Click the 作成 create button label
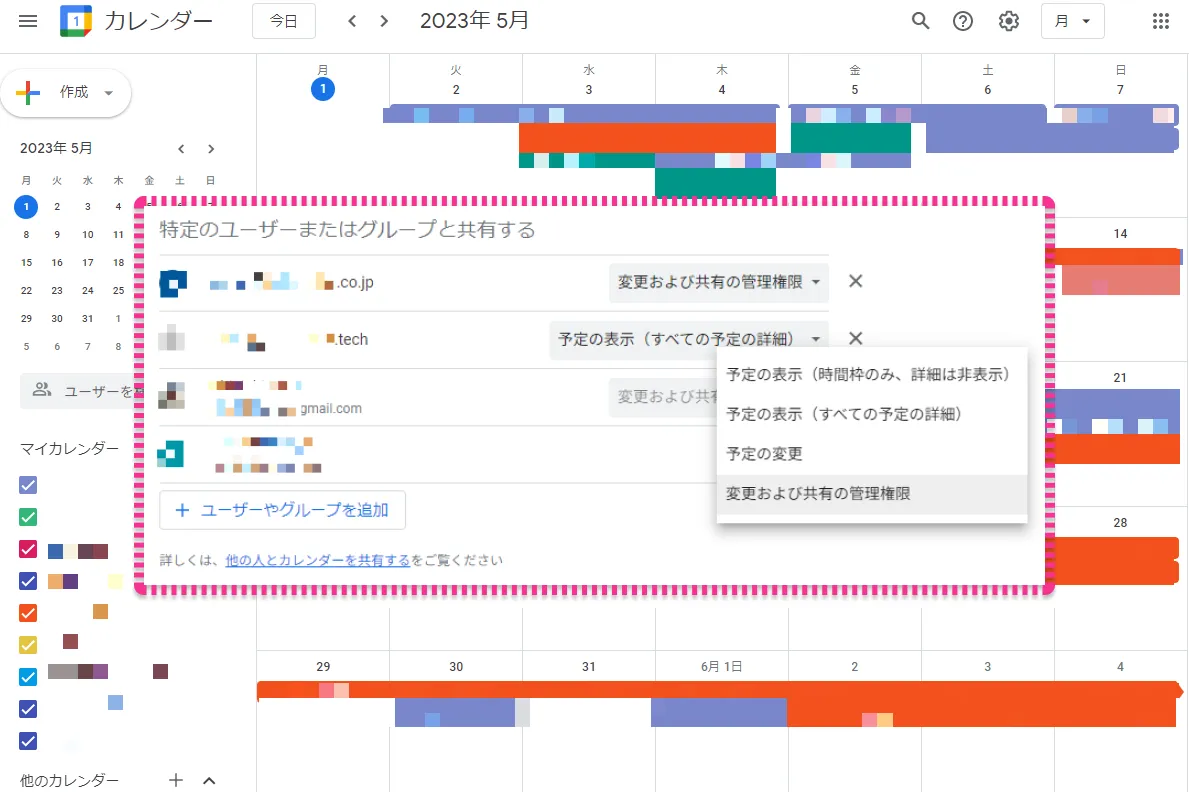Viewport: 1189px width, 792px height. click(74, 92)
